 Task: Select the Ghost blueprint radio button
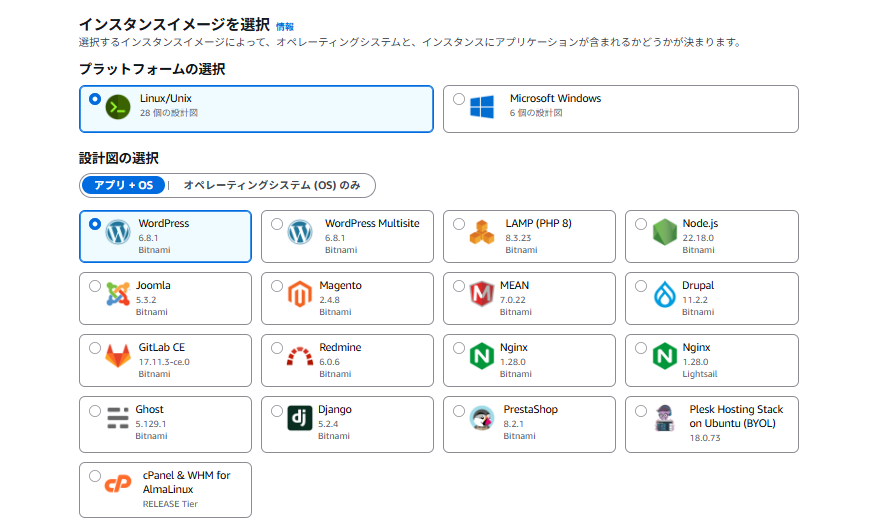tap(95, 410)
